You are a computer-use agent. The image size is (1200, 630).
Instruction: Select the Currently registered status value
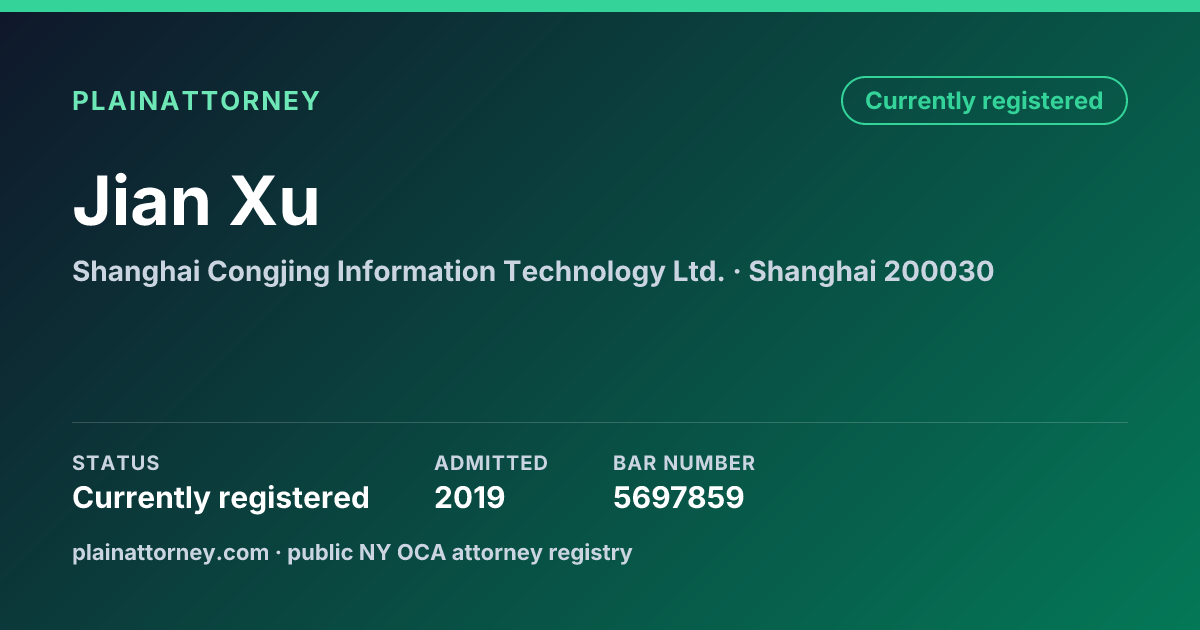(221, 497)
